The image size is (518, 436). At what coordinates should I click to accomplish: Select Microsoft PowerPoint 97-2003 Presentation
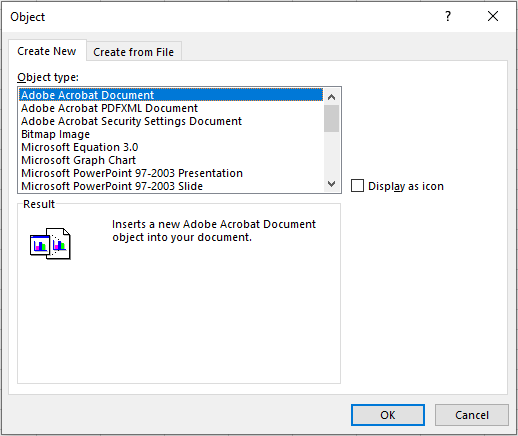[x=171, y=173]
